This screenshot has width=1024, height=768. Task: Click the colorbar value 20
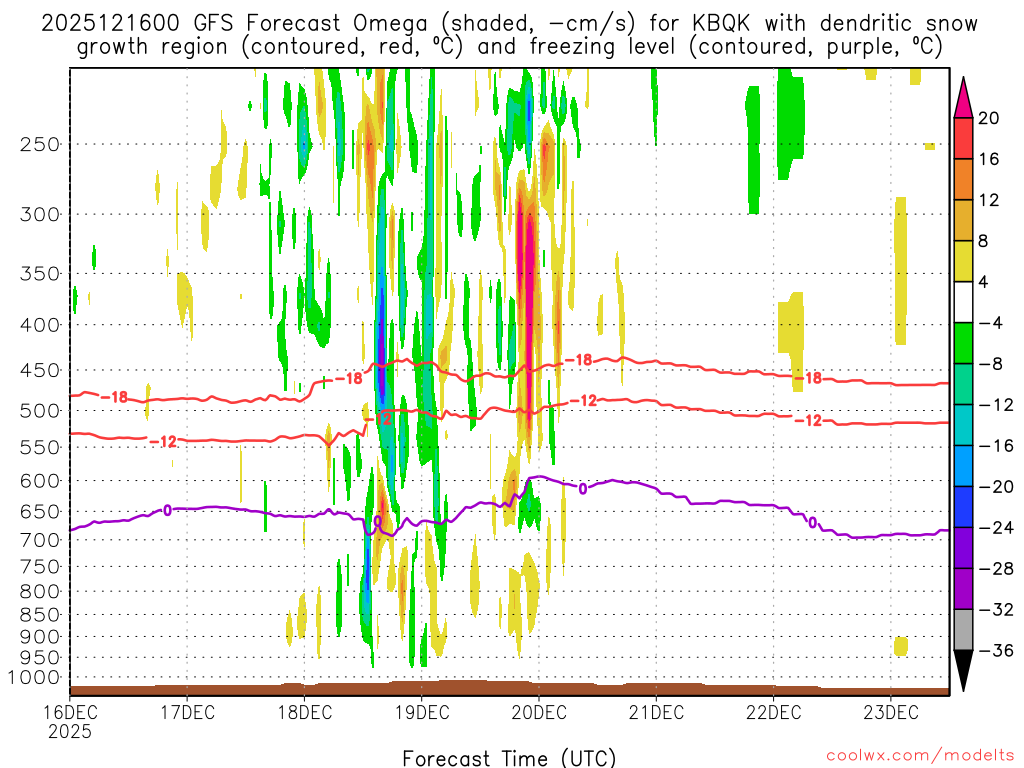989,118
